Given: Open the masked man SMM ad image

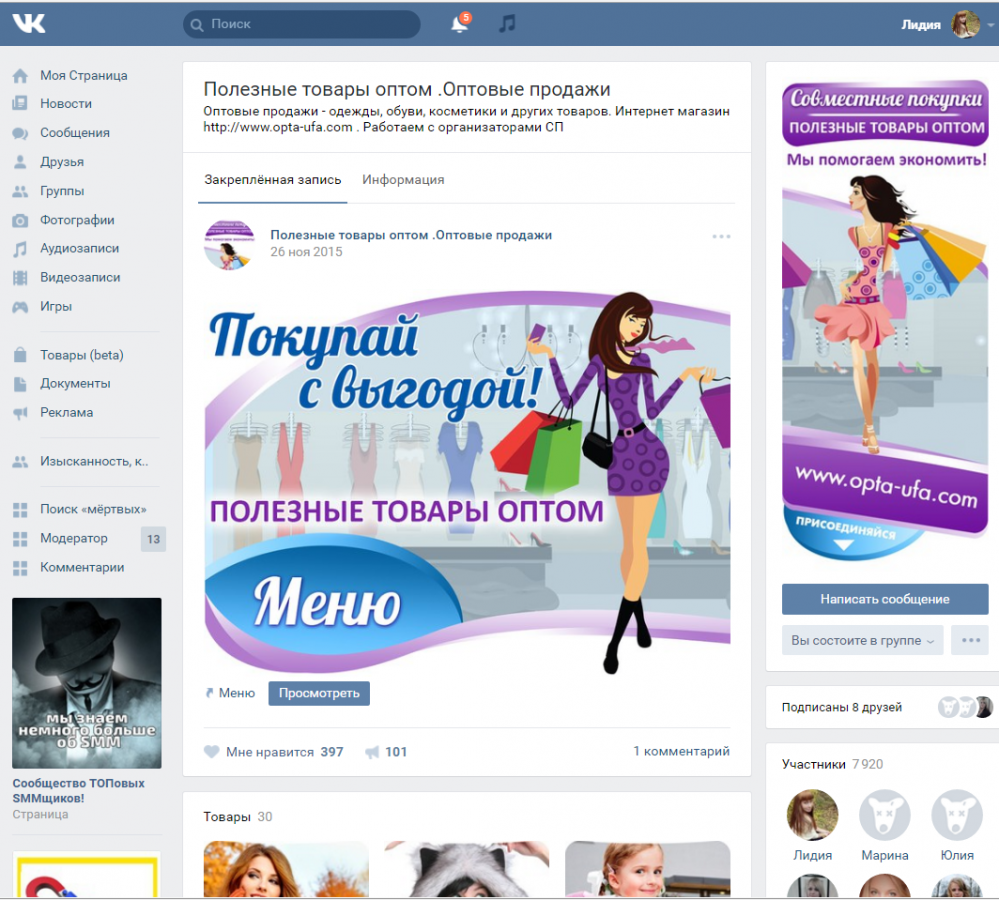Looking at the screenshot, I should [x=87, y=683].
